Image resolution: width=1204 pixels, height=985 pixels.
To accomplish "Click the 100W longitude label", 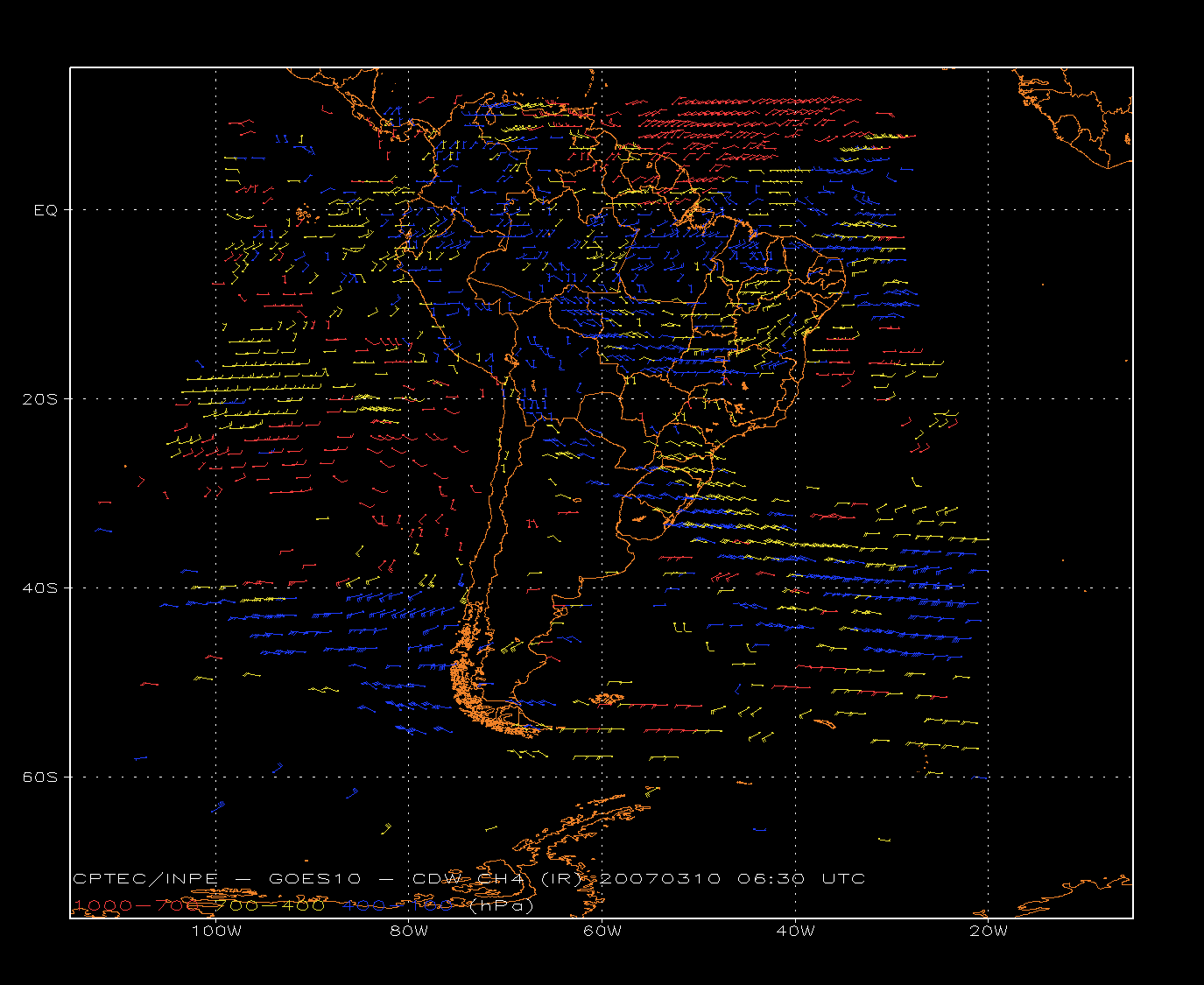I will pyautogui.click(x=216, y=931).
